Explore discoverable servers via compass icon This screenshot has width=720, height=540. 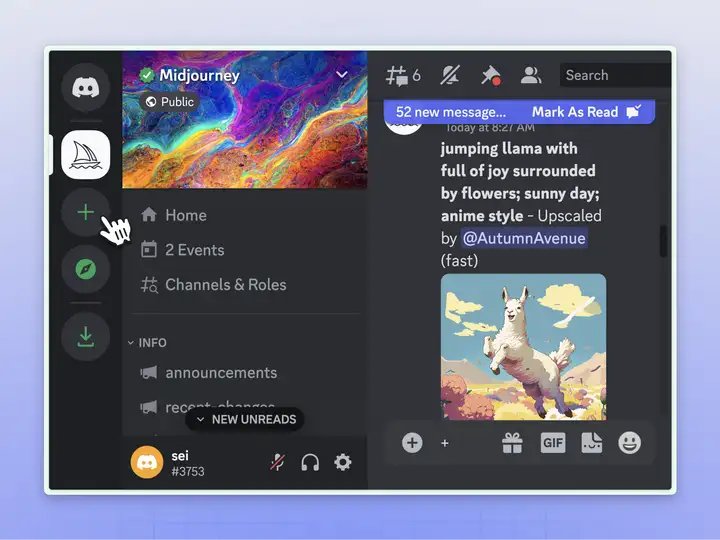(x=85, y=269)
